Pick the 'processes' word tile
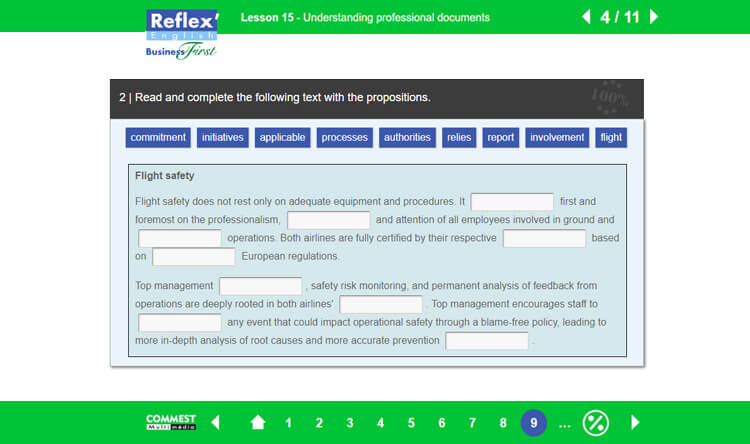This screenshot has height=444, width=750. [344, 137]
